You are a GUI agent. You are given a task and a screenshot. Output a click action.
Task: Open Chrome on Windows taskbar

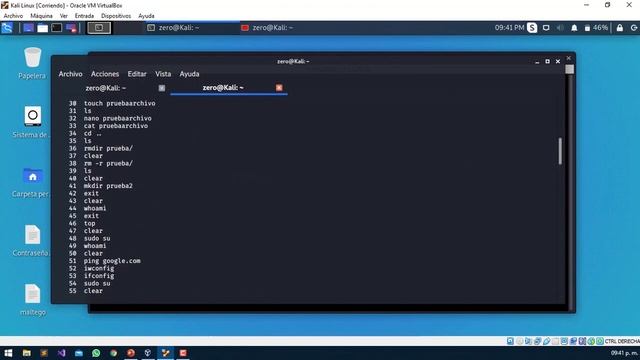[x=113, y=353]
